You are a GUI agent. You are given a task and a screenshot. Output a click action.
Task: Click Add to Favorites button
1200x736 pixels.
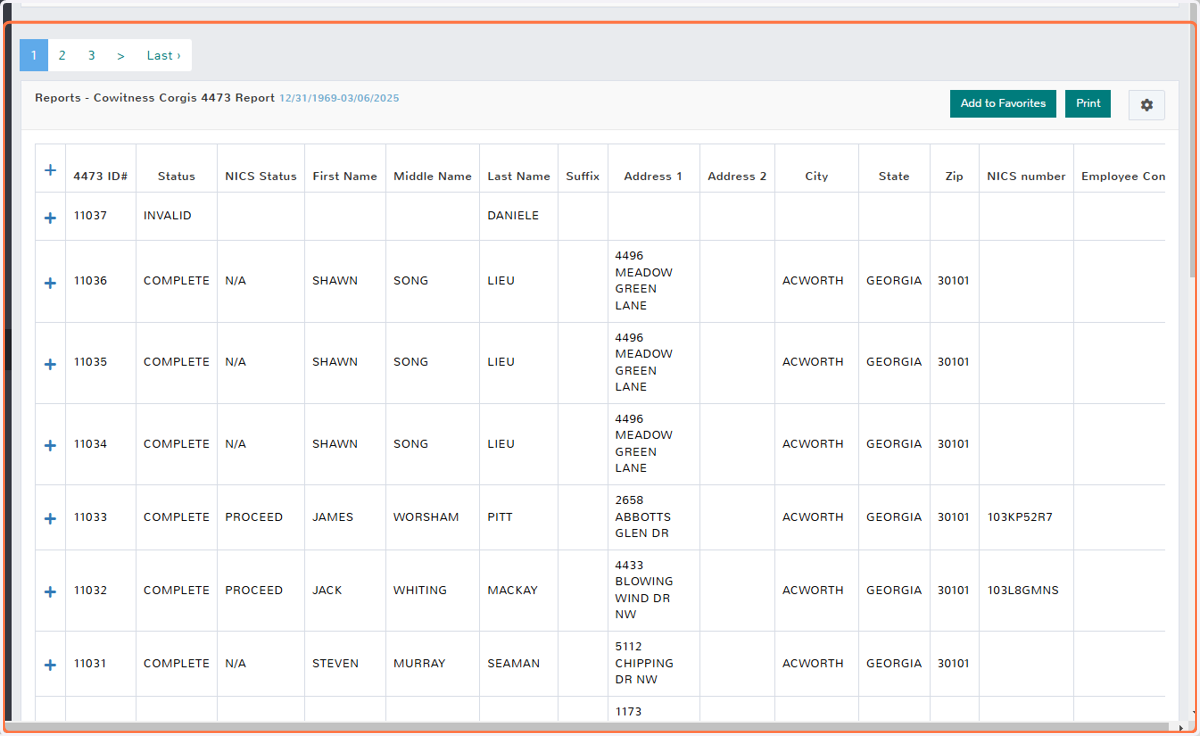[1003, 103]
